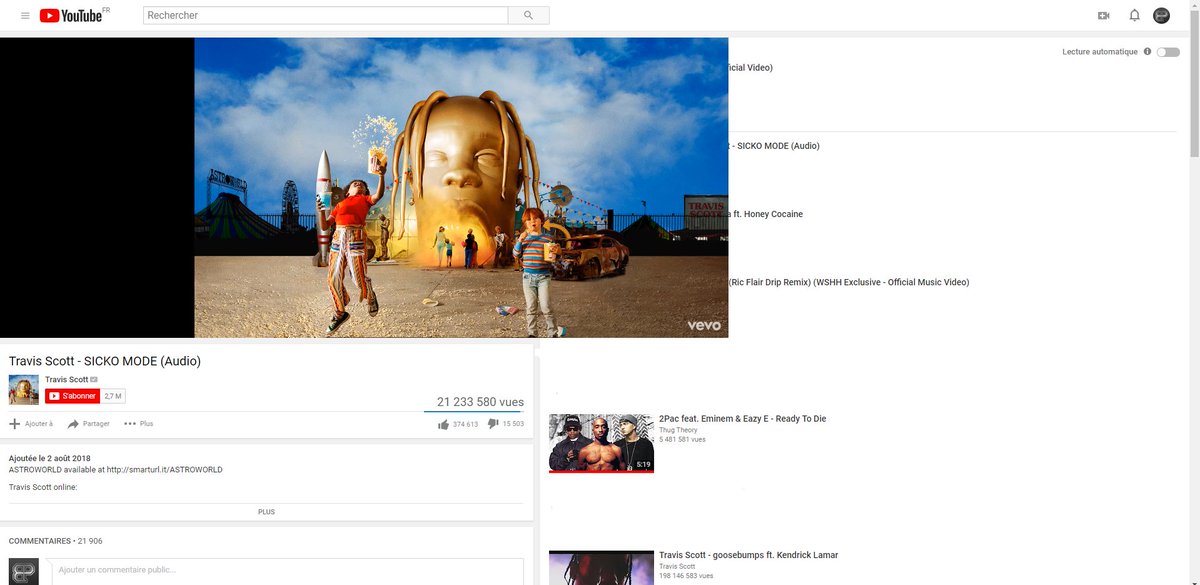Click the 198 146 583 vues text

(686, 576)
